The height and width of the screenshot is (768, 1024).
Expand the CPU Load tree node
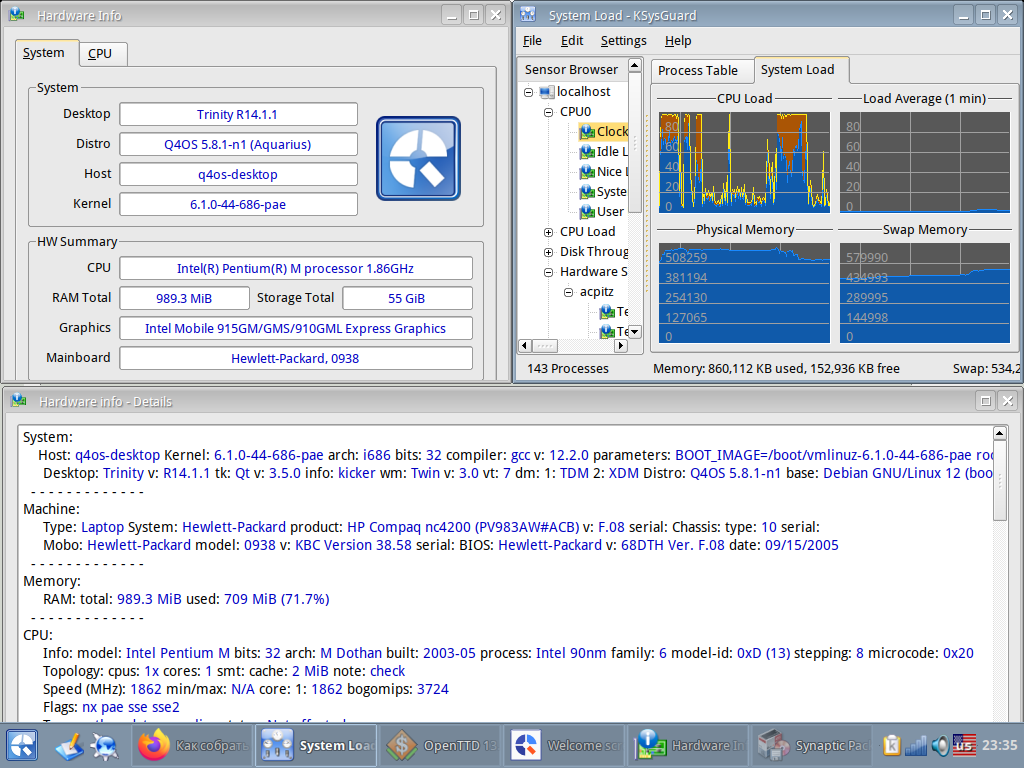548,232
